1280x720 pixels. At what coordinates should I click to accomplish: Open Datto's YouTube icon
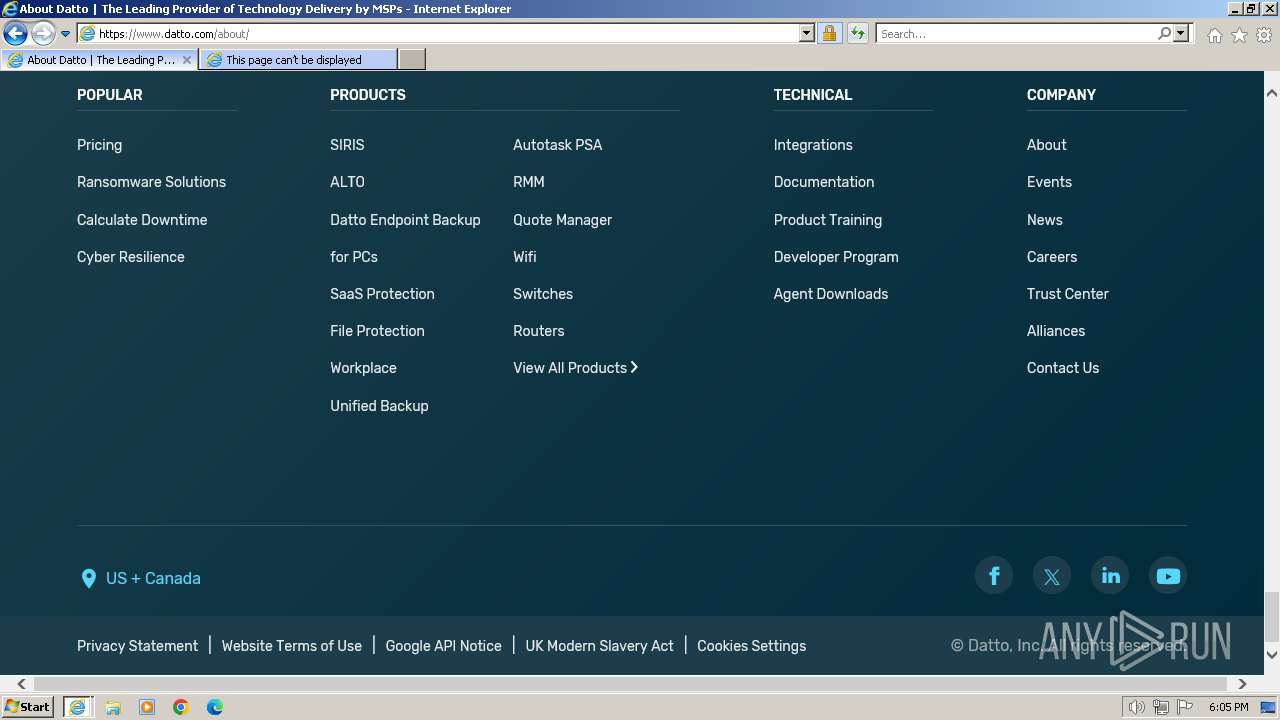pos(1168,576)
